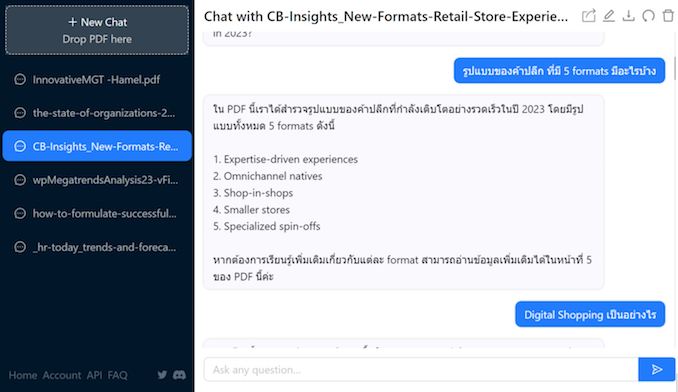Click chat bubble icon beside InnovativeMGT -Hamel.pdf

[x=20, y=80]
